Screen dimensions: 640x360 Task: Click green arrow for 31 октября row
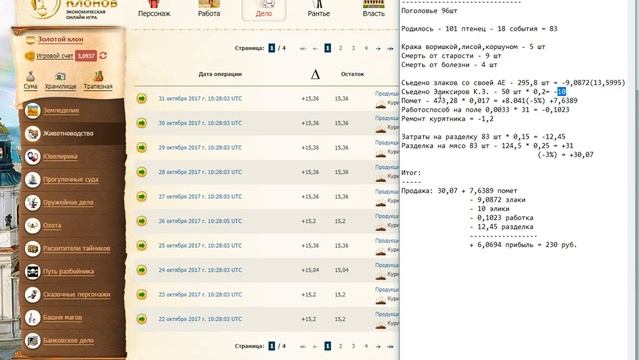click(142, 98)
